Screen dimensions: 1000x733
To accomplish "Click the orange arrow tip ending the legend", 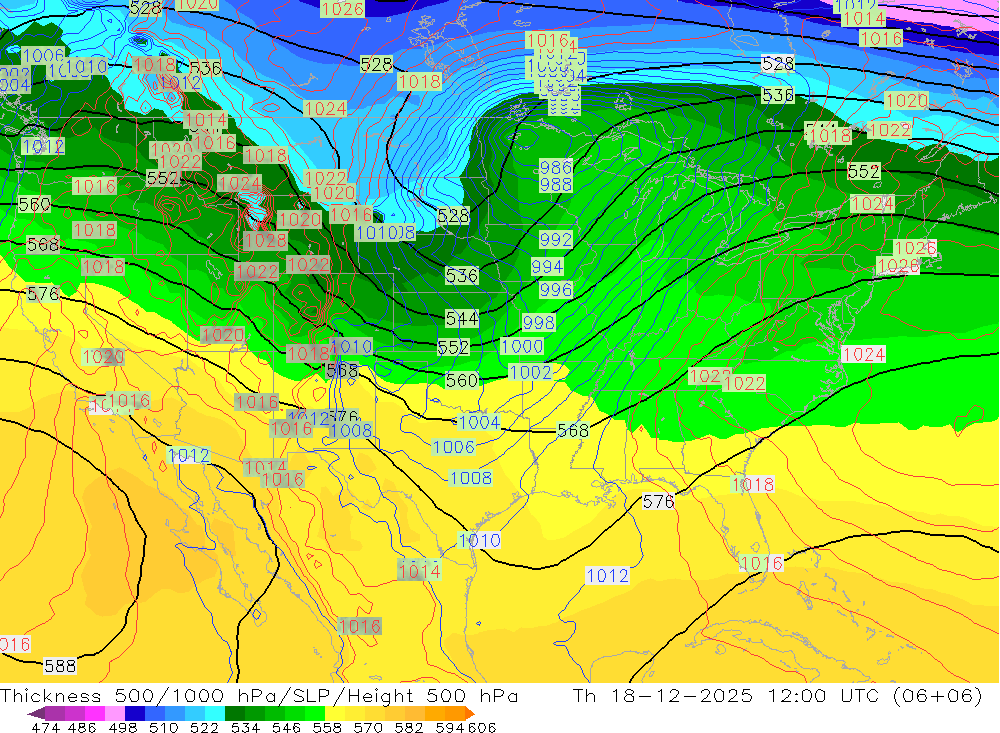I will coord(470,713).
